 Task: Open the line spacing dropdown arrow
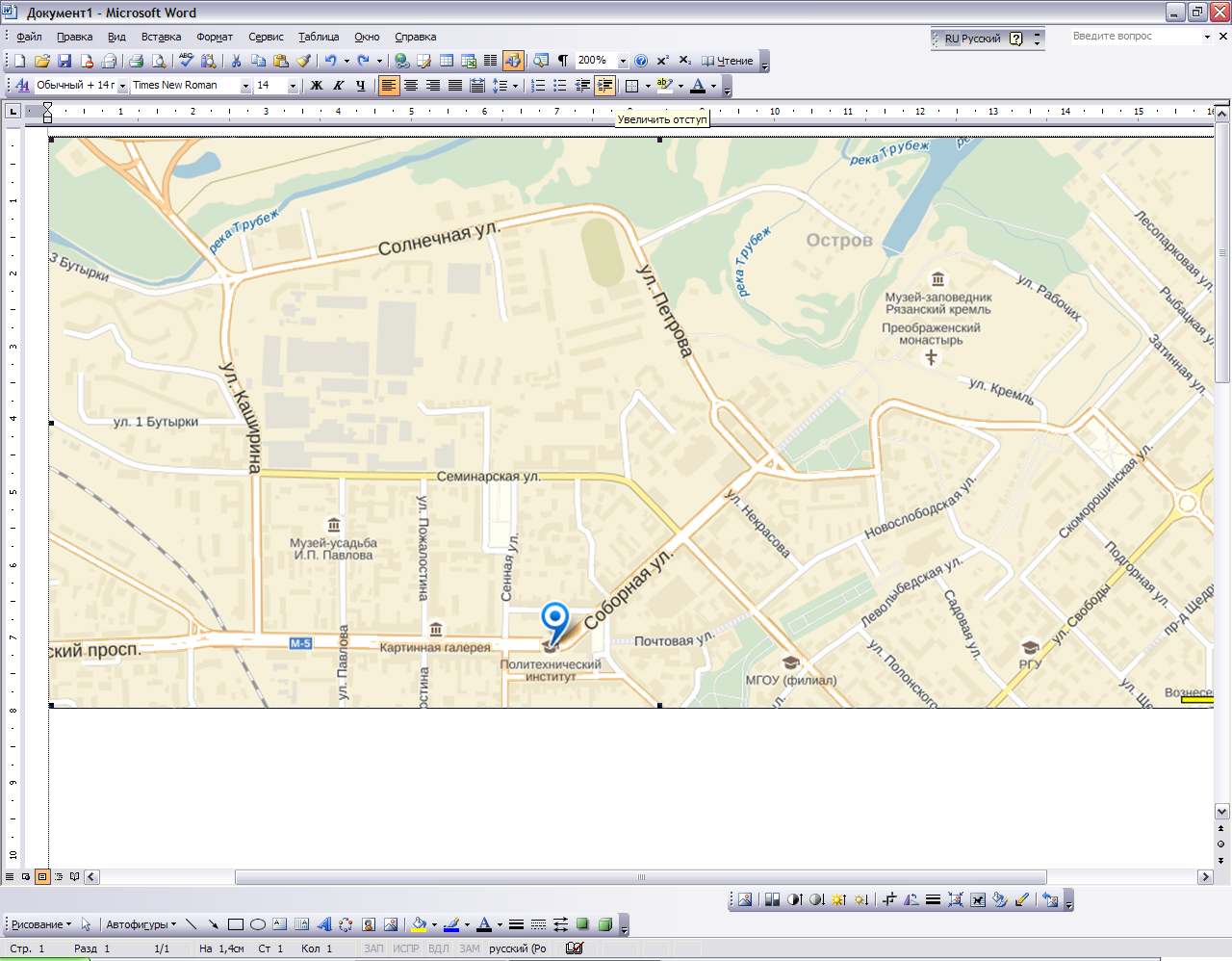click(515, 86)
